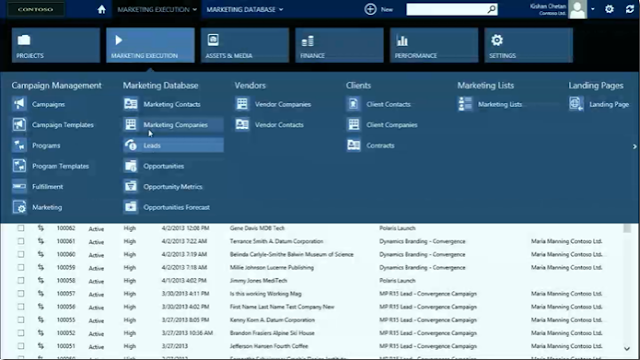Open the top bar settings gear

click(609, 9)
